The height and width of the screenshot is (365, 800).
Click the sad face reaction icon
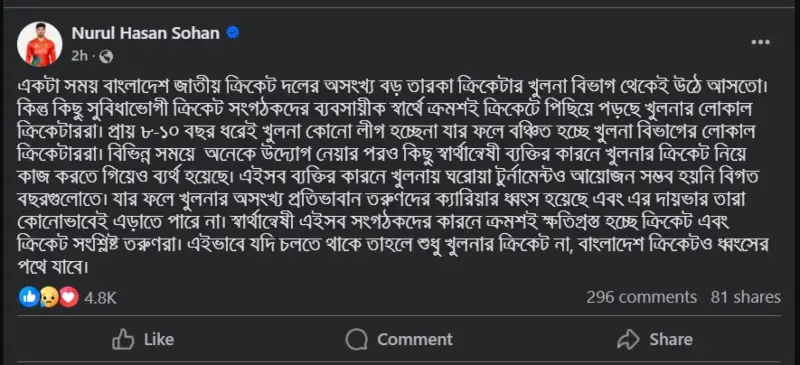pos(49,297)
